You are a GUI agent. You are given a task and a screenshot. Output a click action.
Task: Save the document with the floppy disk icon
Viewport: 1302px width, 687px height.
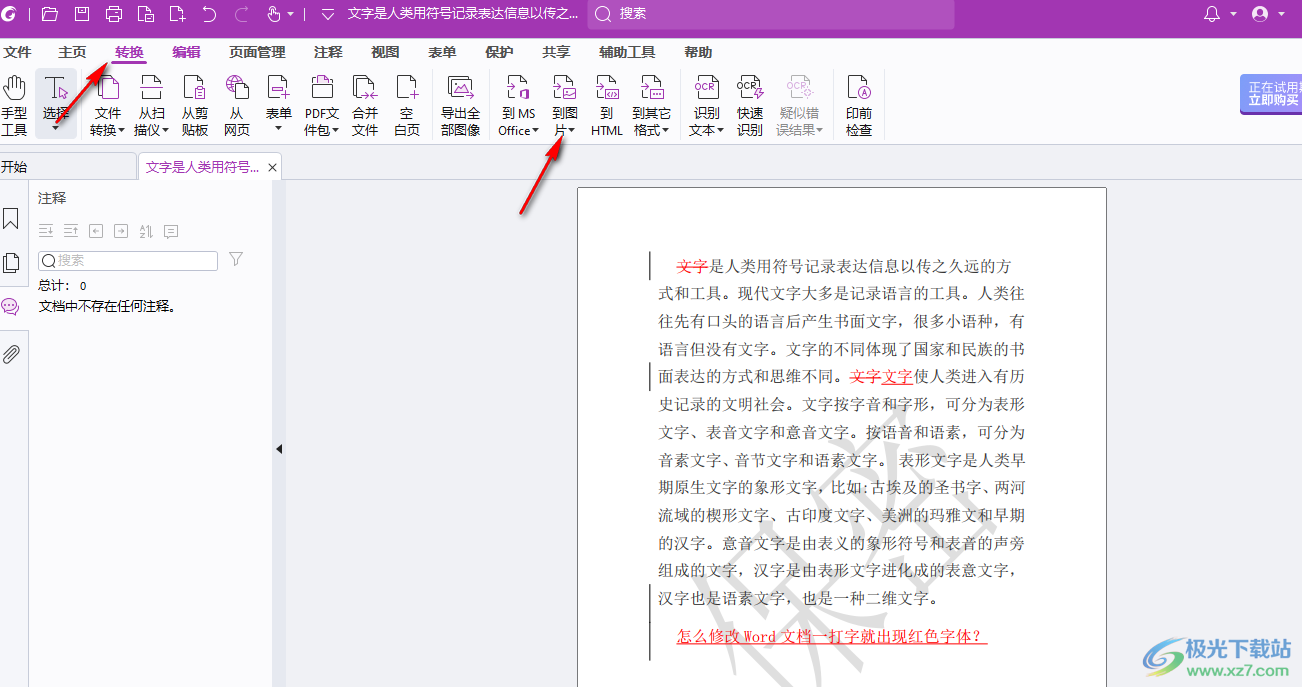82,14
